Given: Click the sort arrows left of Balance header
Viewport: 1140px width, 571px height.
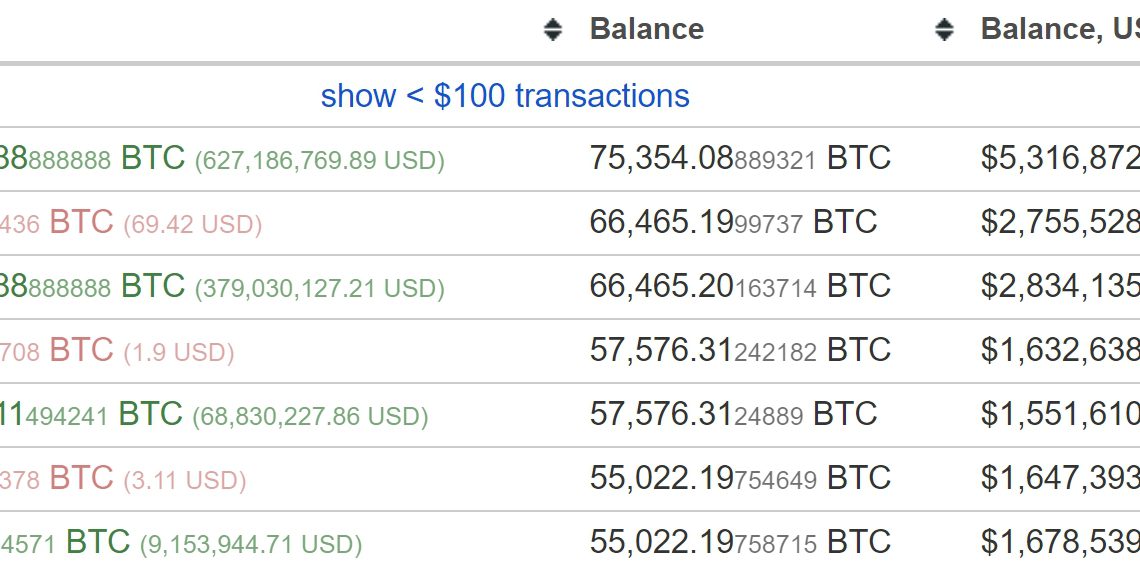Looking at the screenshot, I should 553,30.
